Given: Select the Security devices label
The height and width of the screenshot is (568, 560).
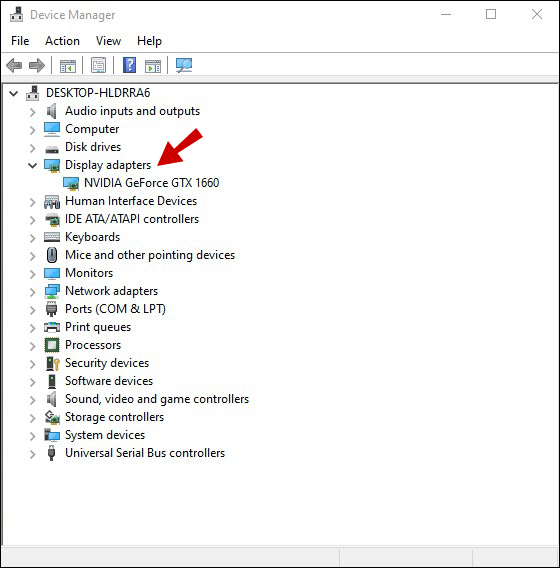Looking at the screenshot, I should pyautogui.click(x=107, y=363).
